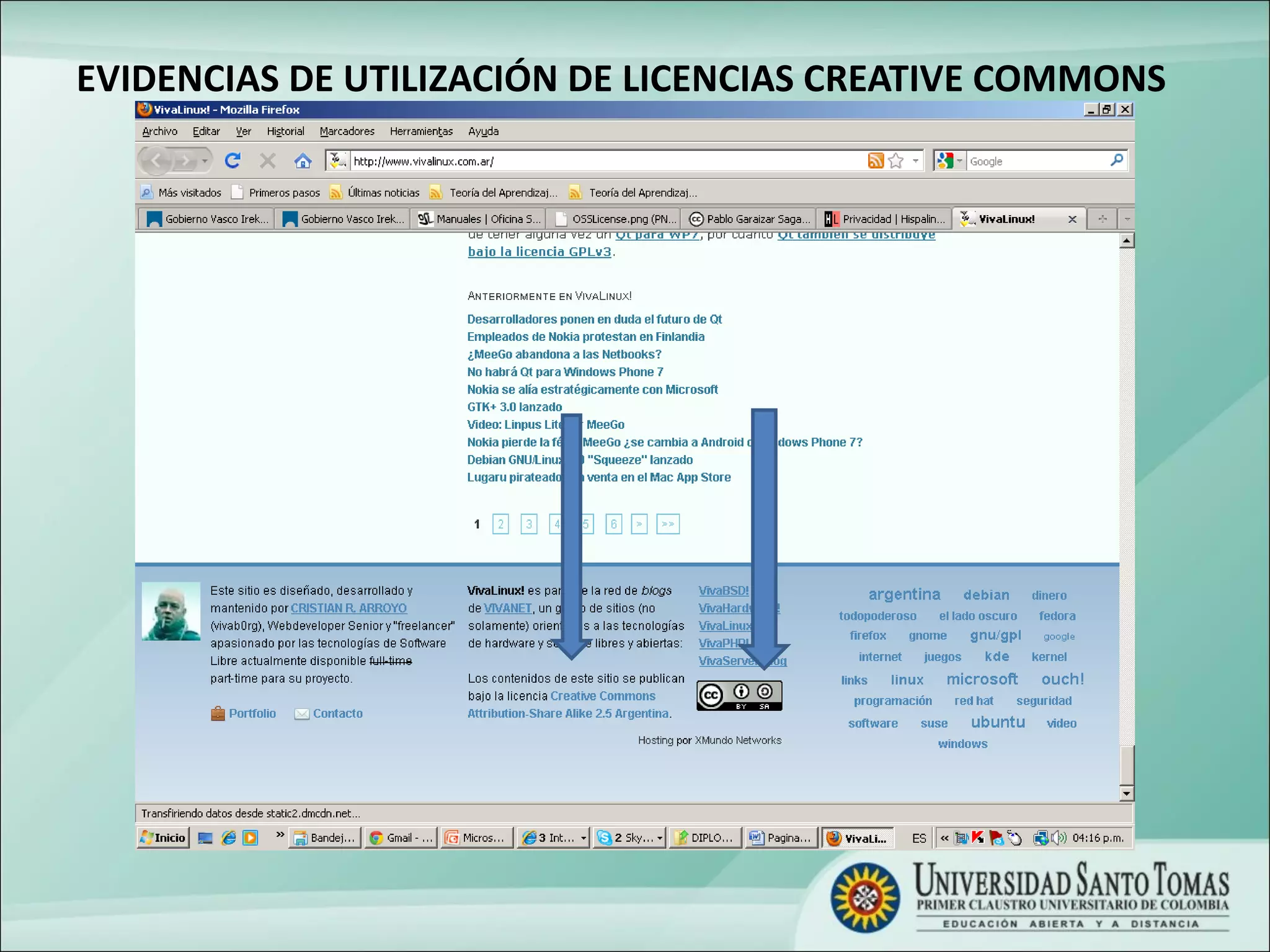Click the CC BY-SA license badge on the page
Screen dimensions: 1270x952
point(739,695)
